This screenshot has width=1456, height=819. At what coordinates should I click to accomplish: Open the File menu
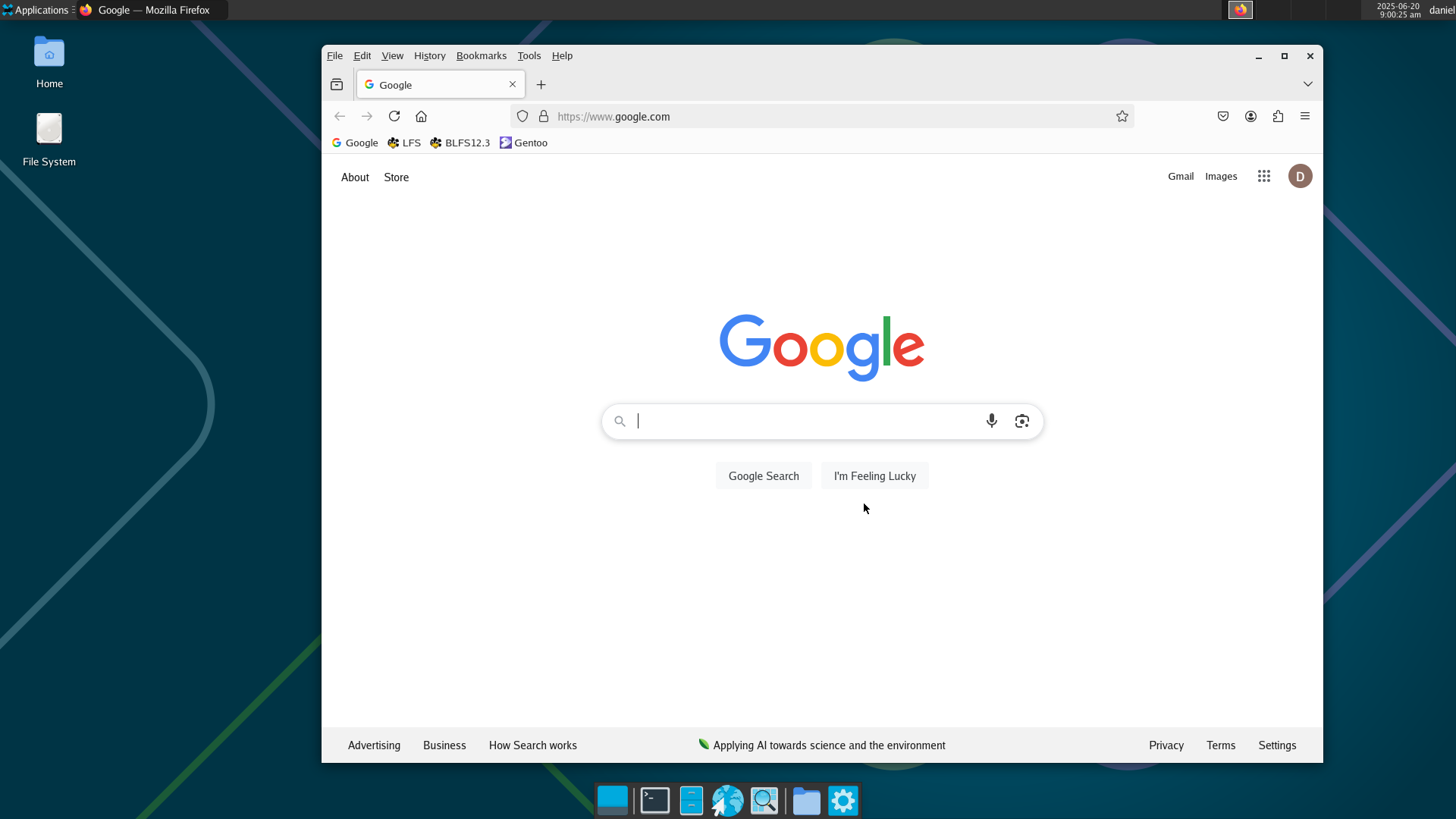pyautogui.click(x=334, y=55)
